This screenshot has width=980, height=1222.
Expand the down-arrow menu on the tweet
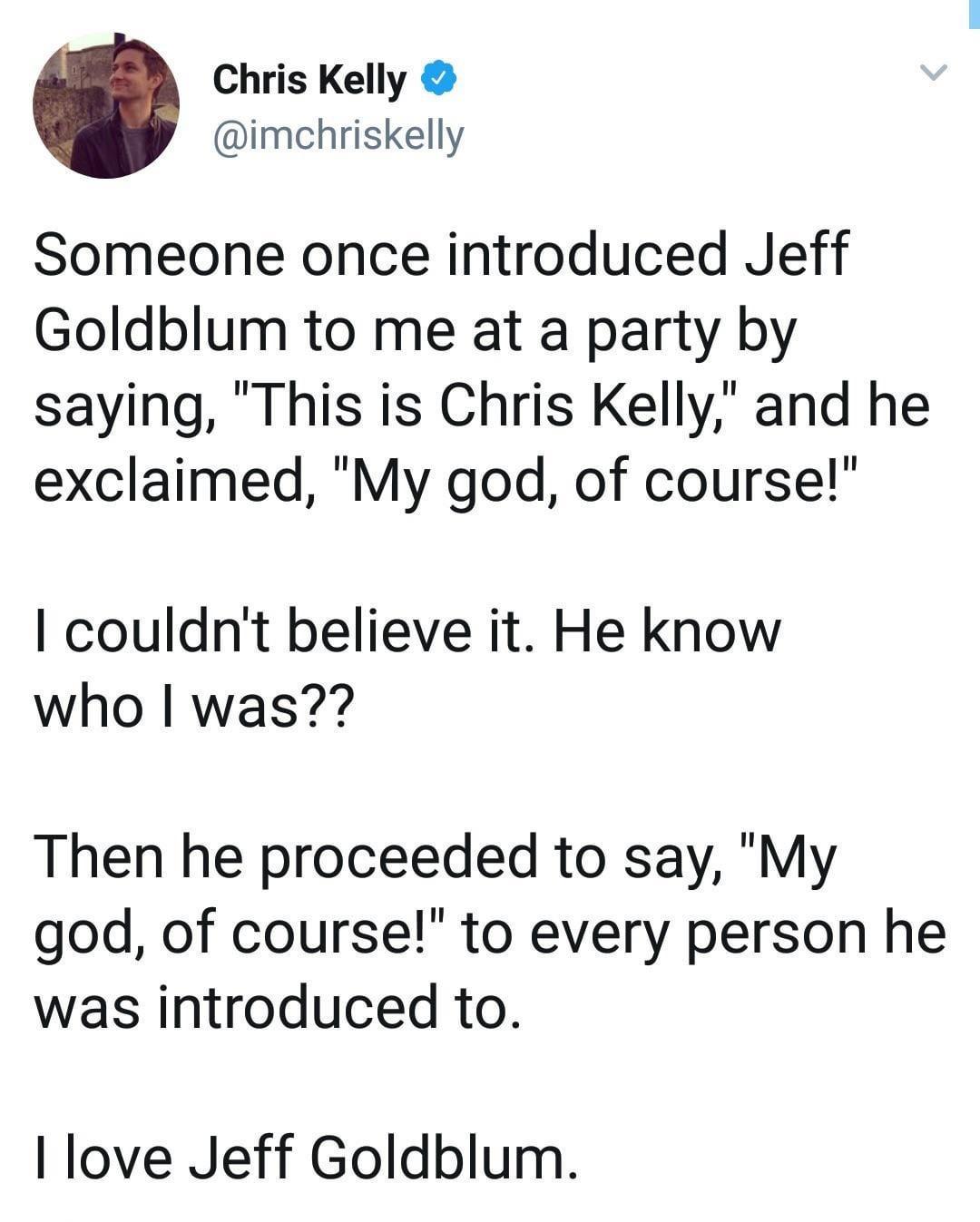[931, 73]
